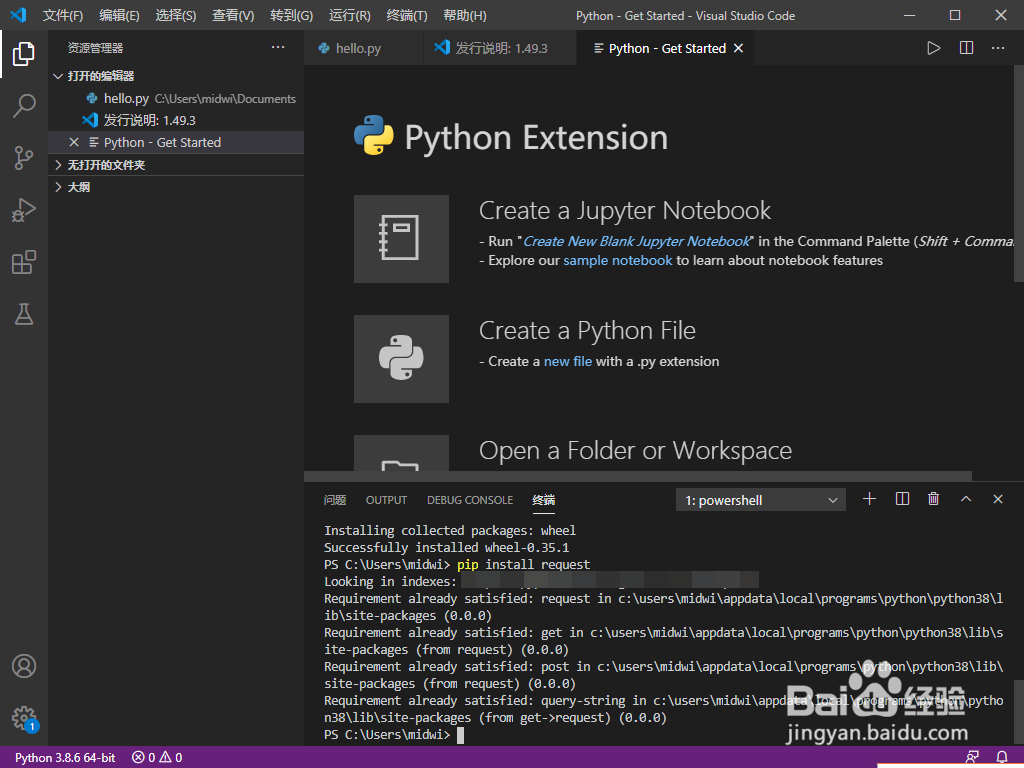Screen dimensions: 1024x768
Task: Open the Extensions view icon
Action: (24, 262)
